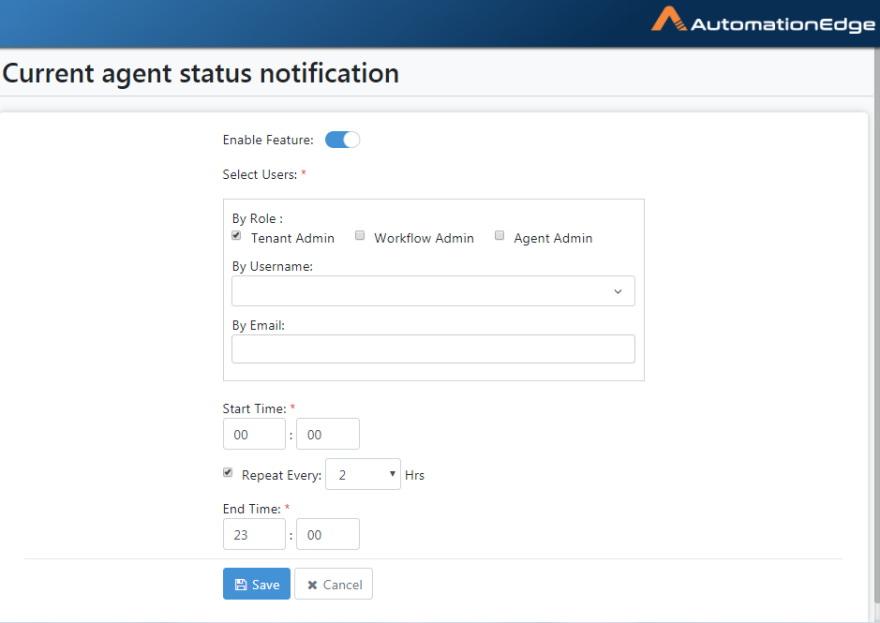Open the Repeat Every hours dropdown
This screenshot has height=623, width=880.
click(363, 474)
